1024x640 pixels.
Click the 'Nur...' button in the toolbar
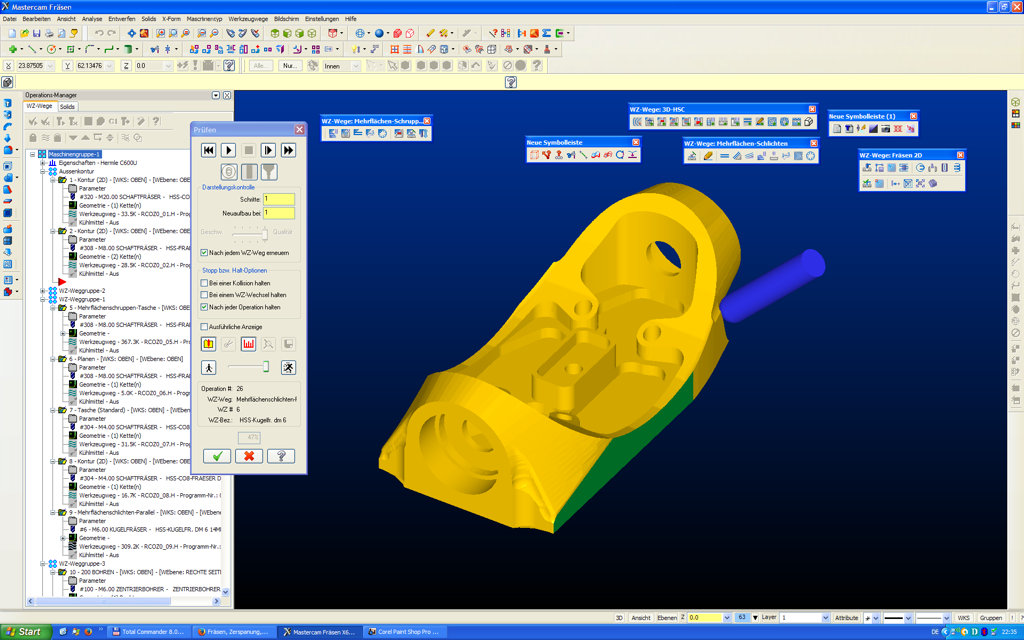(291, 66)
